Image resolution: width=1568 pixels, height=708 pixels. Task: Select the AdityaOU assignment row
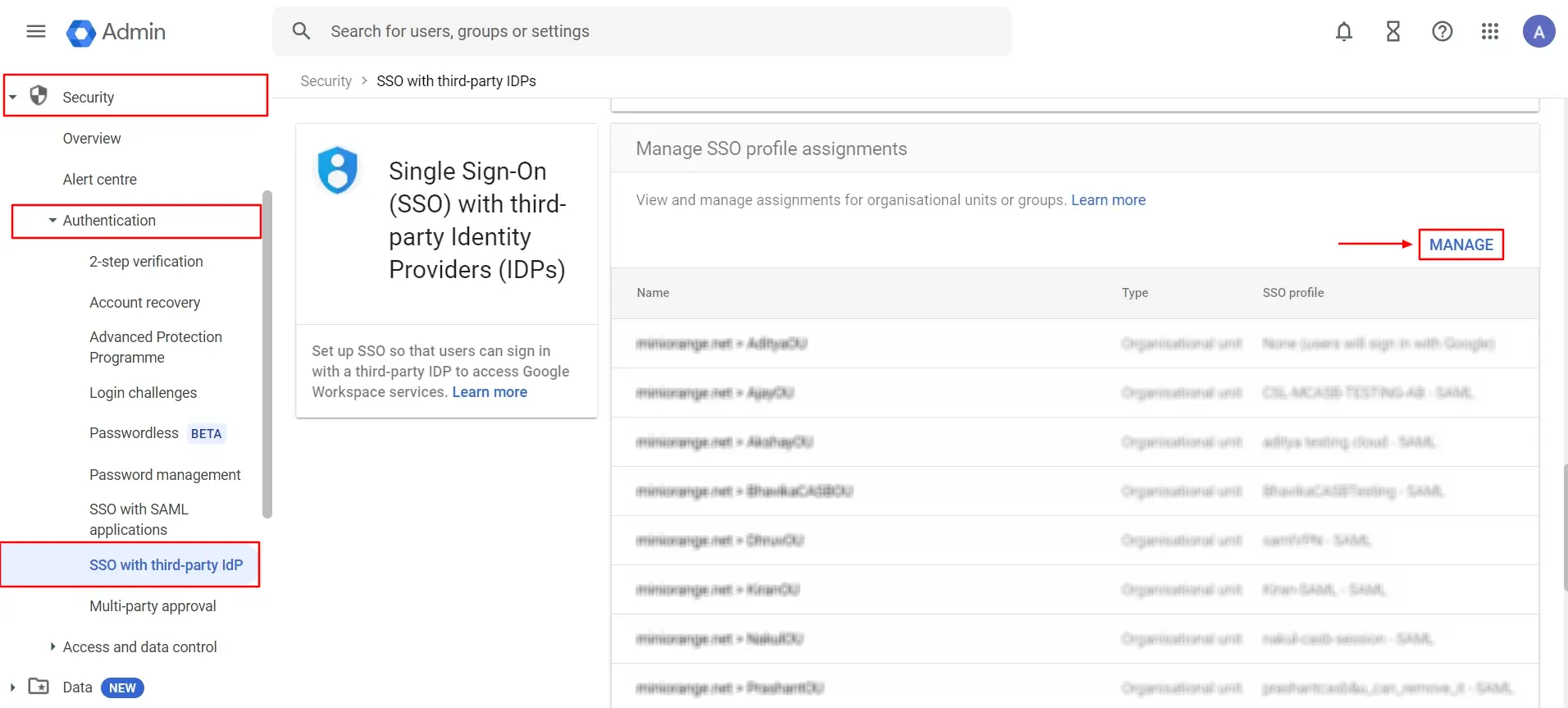click(x=1074, y=344)
